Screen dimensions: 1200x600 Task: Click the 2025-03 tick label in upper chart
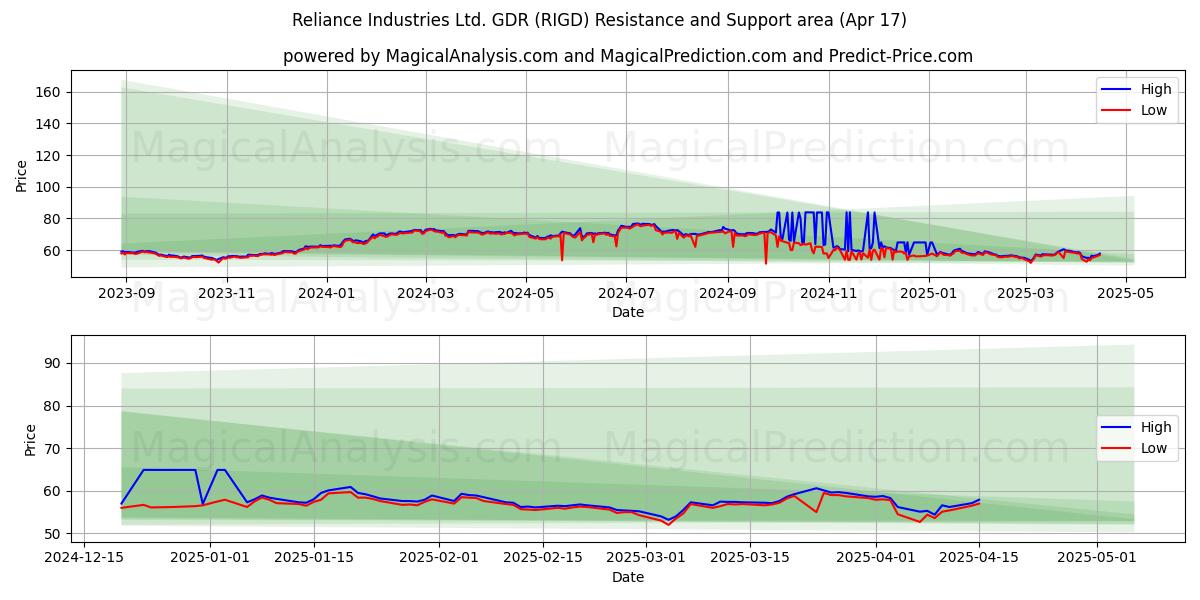[x=1026, y=293]
